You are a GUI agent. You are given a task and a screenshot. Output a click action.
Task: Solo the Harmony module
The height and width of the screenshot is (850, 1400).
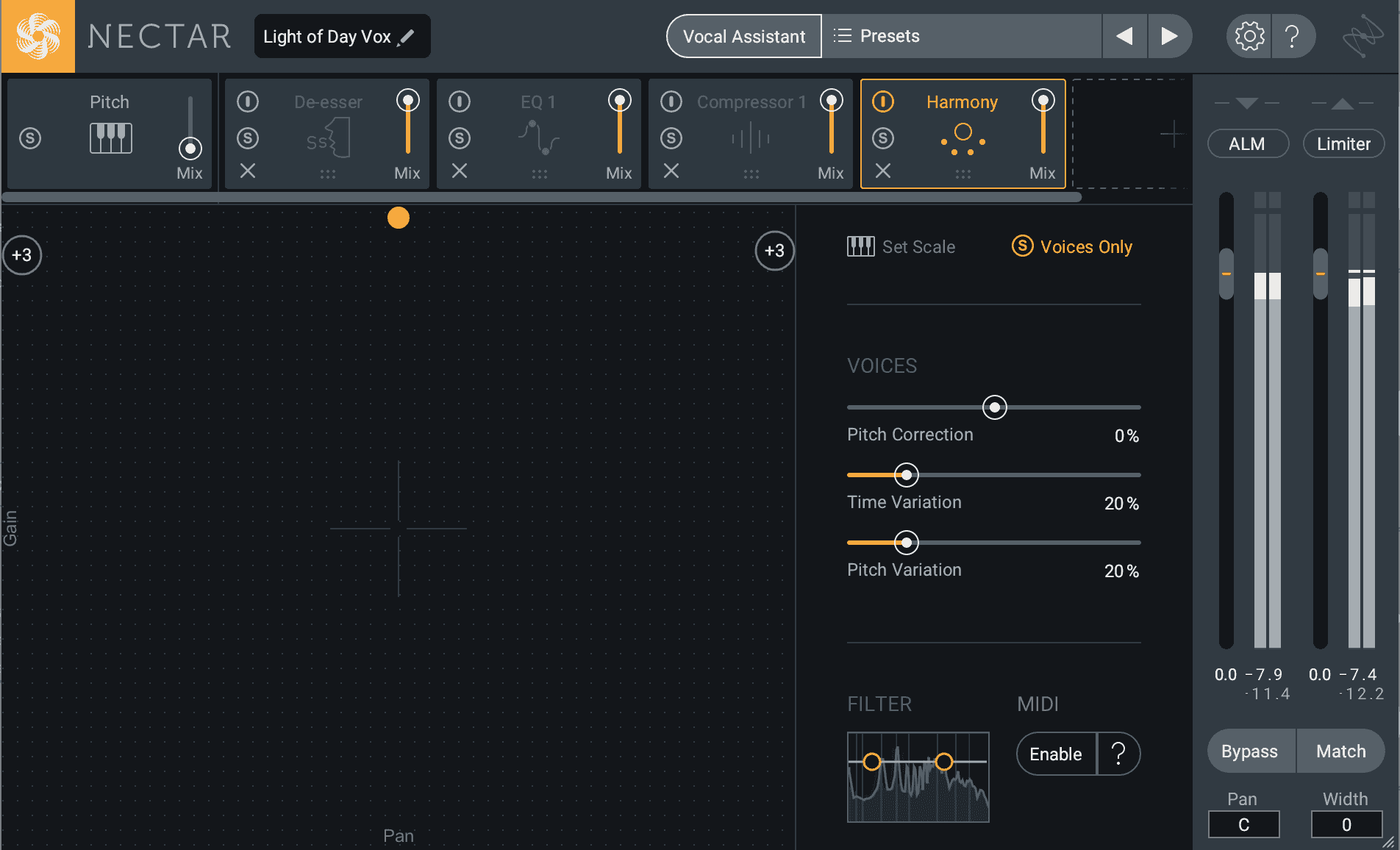pos(883,137)
